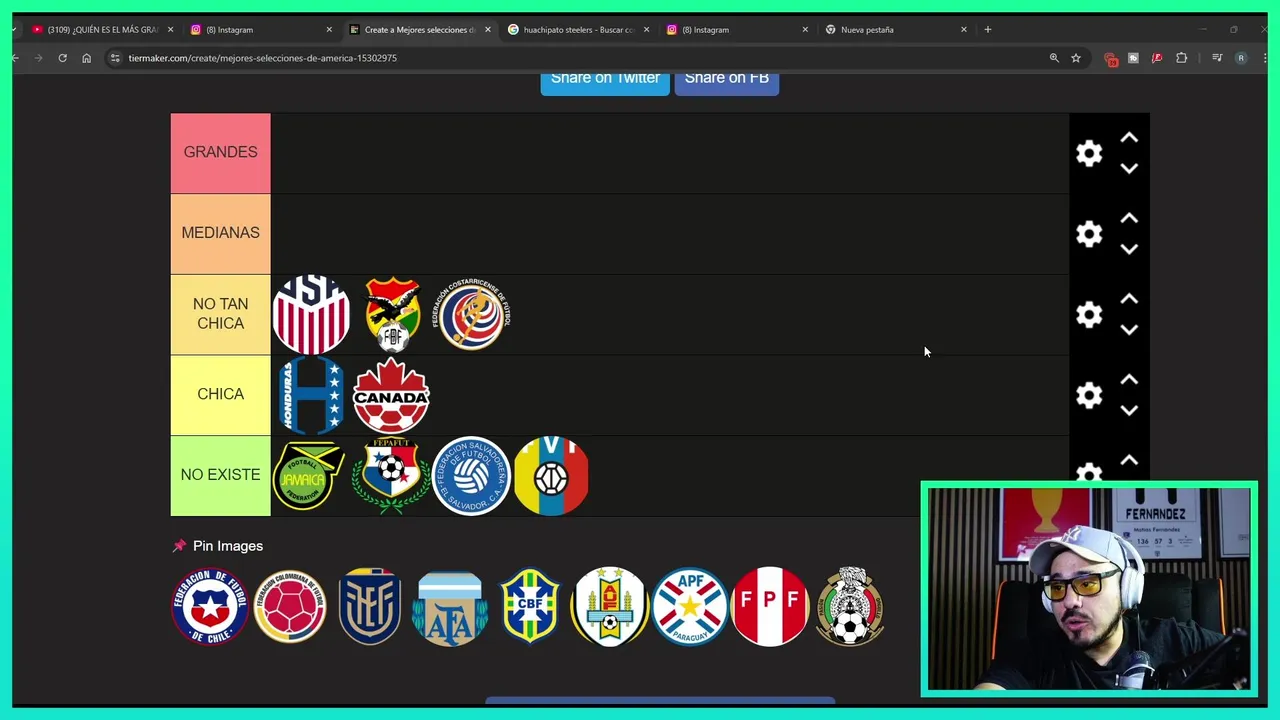Select the Bolivia FBF crest
Image resolution: width=1280 pixels, height=720 pixels.
pyautogui.click(x=392, y=314)
